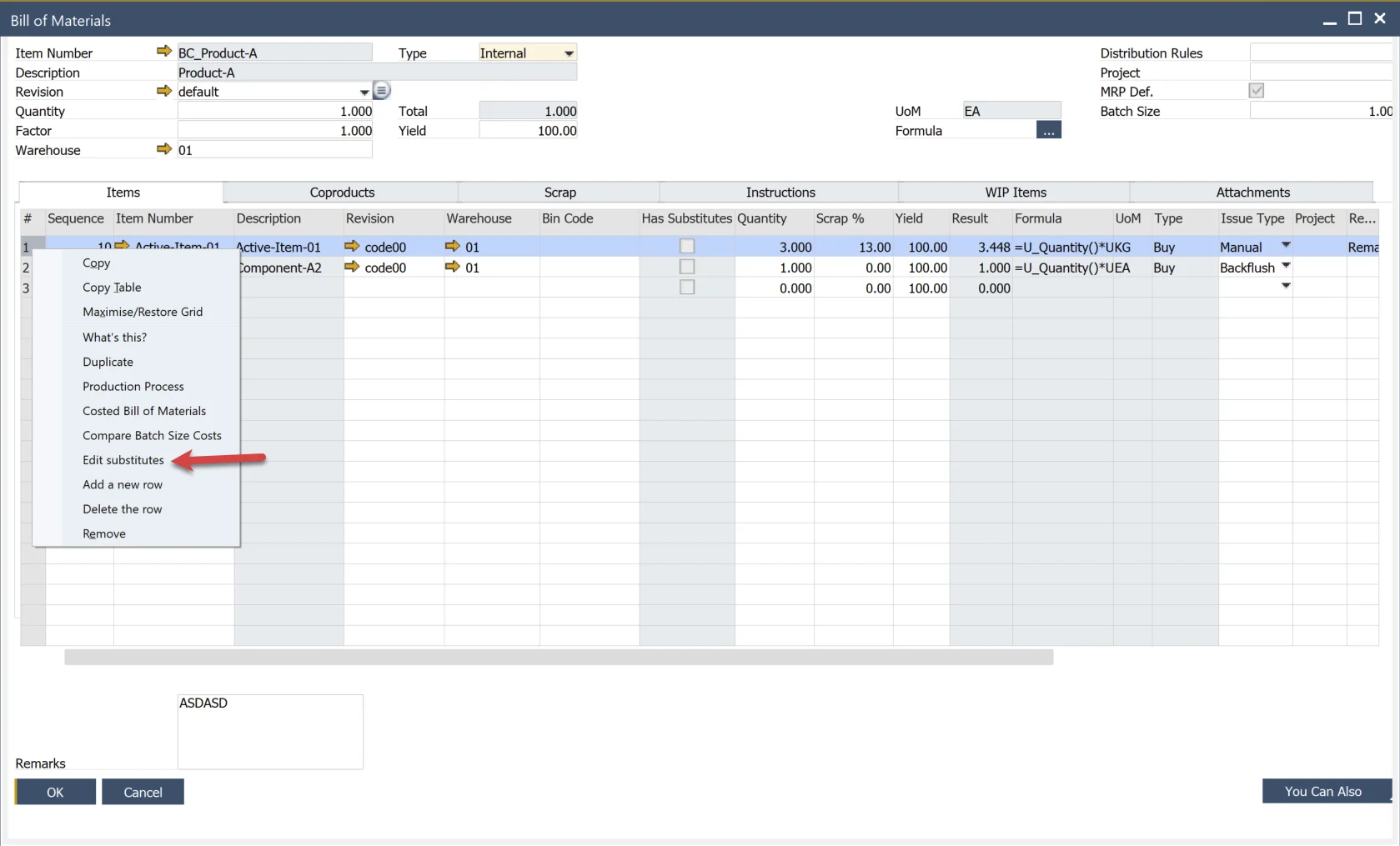Click the revision link arrow in Component-A2 row

coord(352,268)
